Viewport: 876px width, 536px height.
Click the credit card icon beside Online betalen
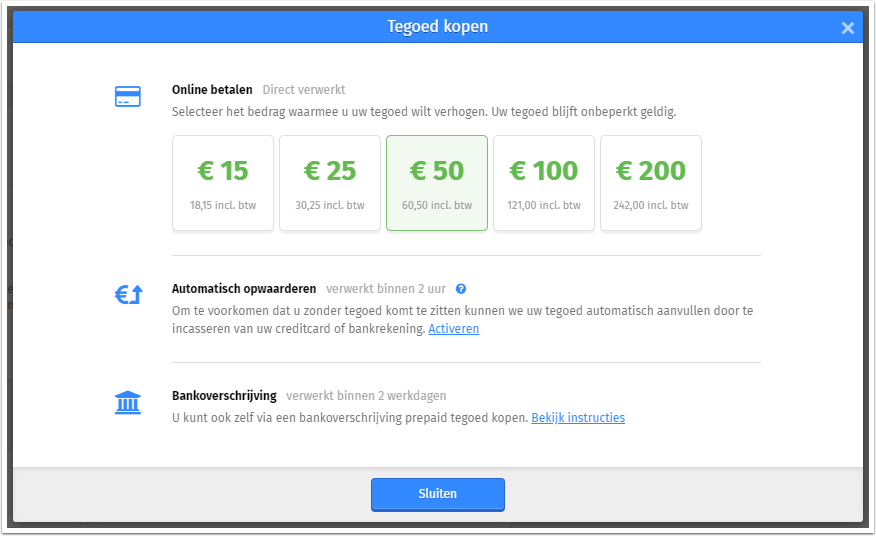(128, 96)
